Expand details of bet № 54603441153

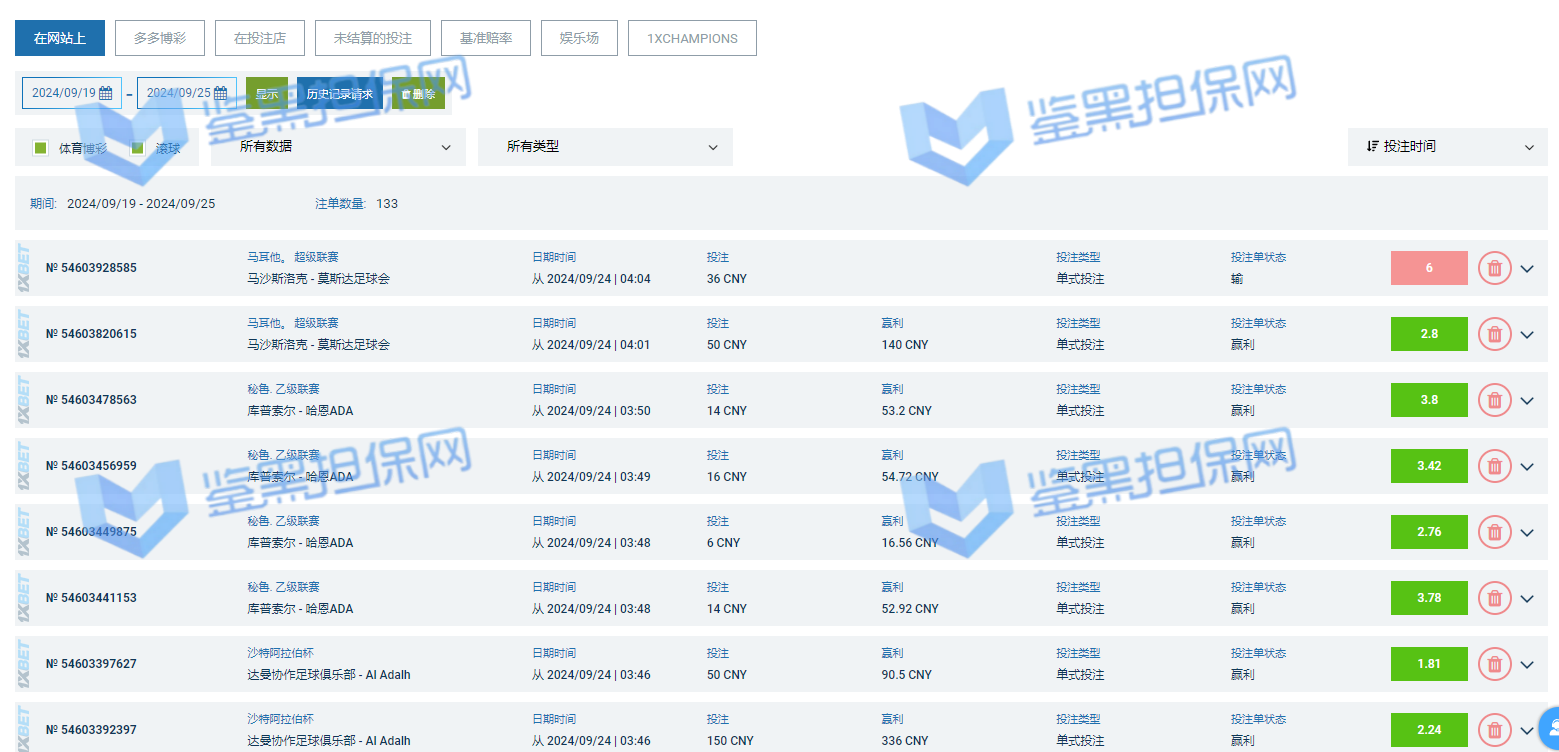click(1526, 599)
